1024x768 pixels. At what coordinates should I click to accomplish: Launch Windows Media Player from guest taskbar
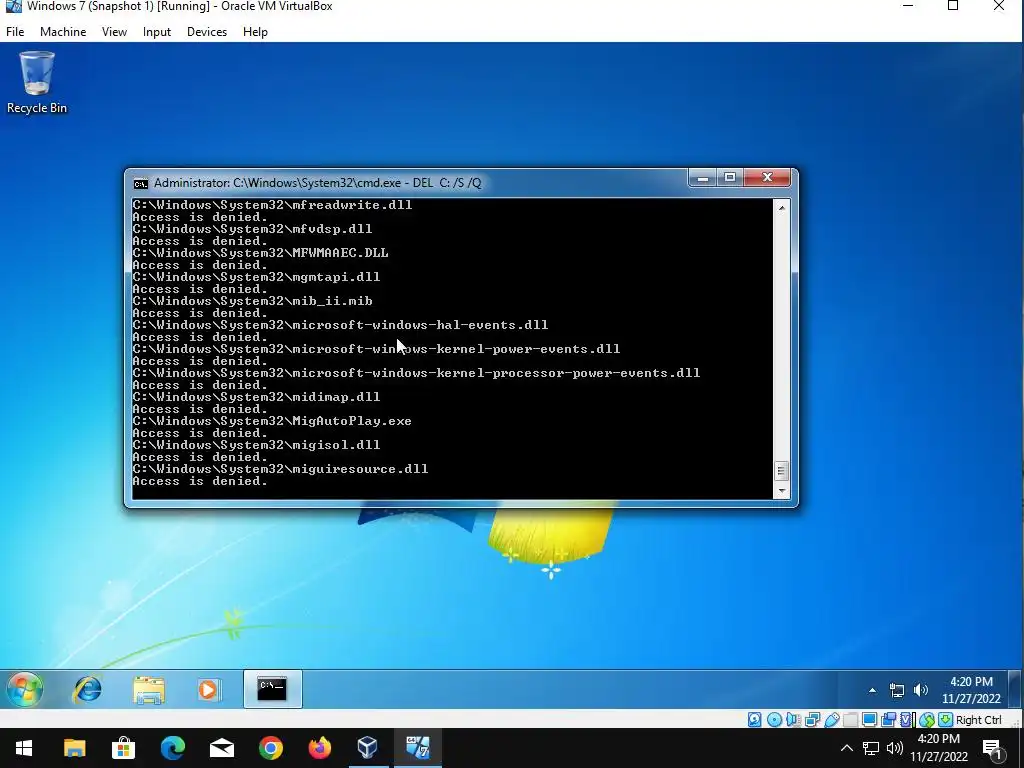[x=209, y=689]
